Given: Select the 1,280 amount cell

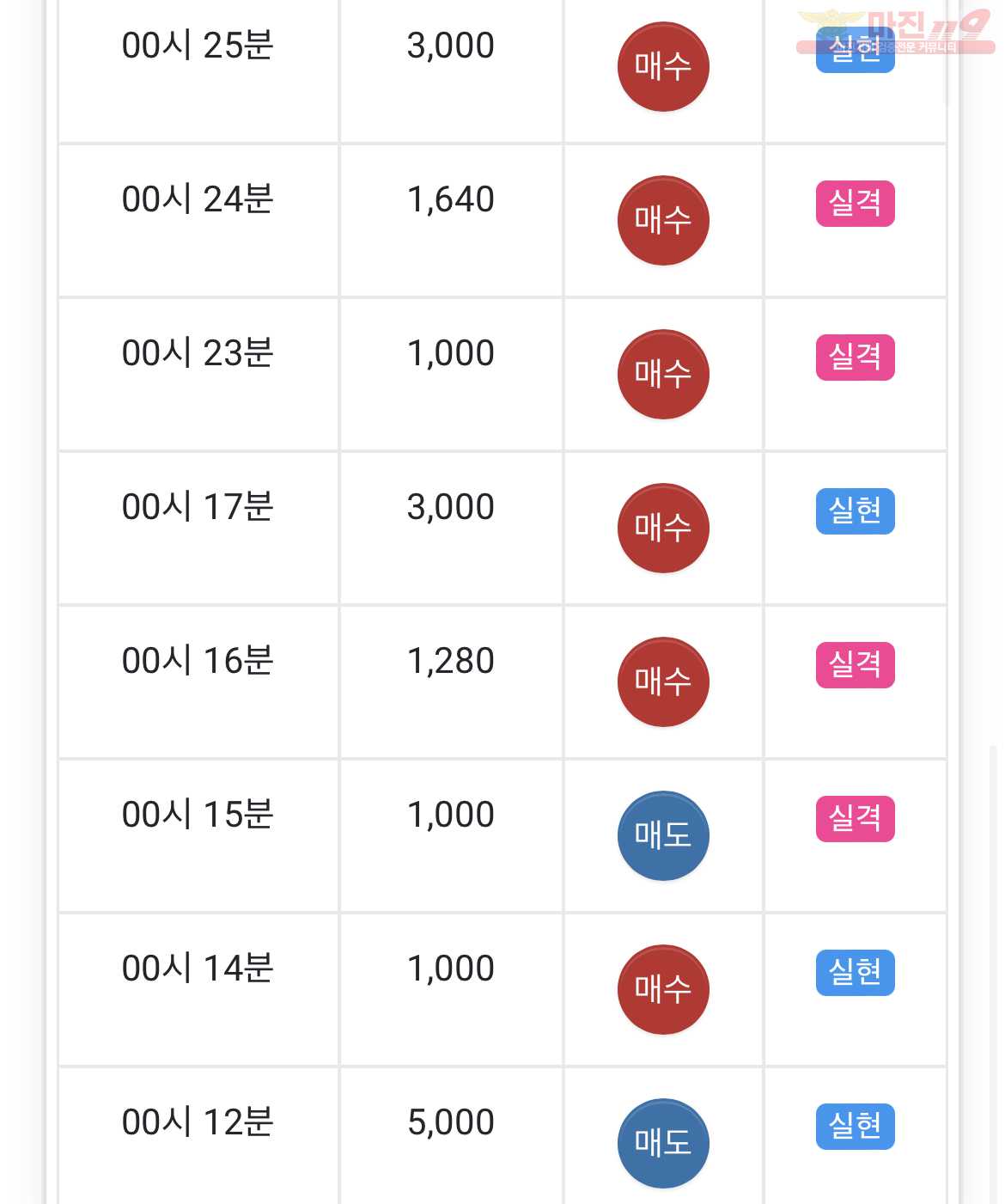Looking at the screenshot, I should [x=451, y=681].
